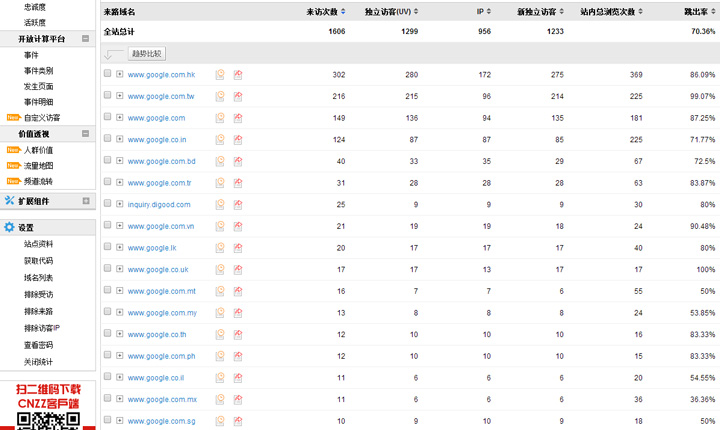The image size is (720, 430).
Task: Open 域名列表 in the settings menu
Action: click(39, 277)
